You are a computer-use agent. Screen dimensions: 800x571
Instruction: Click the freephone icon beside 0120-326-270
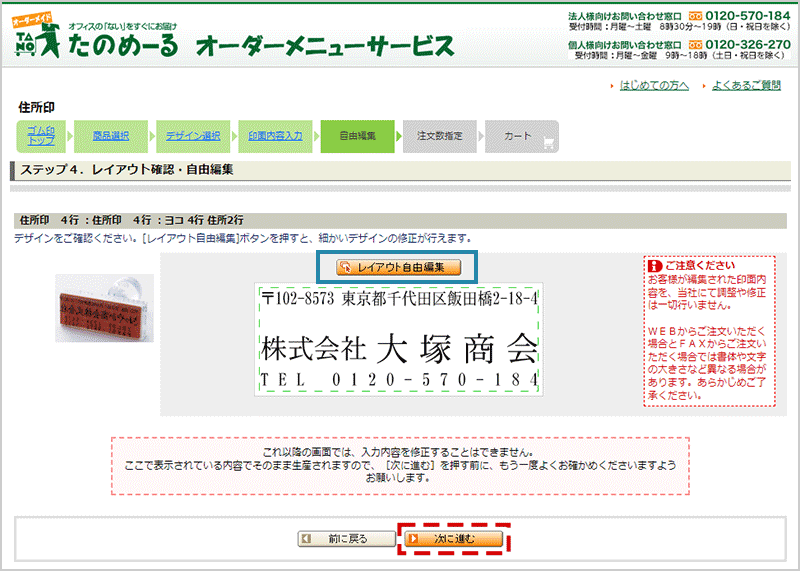tap(695, 45)
